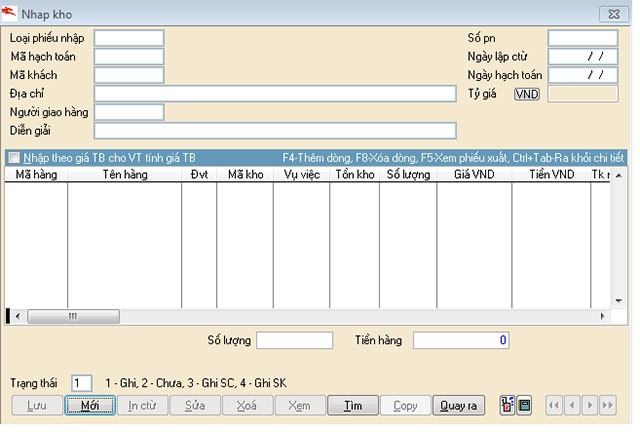The height and width of the screenshot is (432, 640).
Task: Close the Nhap kho window
Action: coord(611,14)
